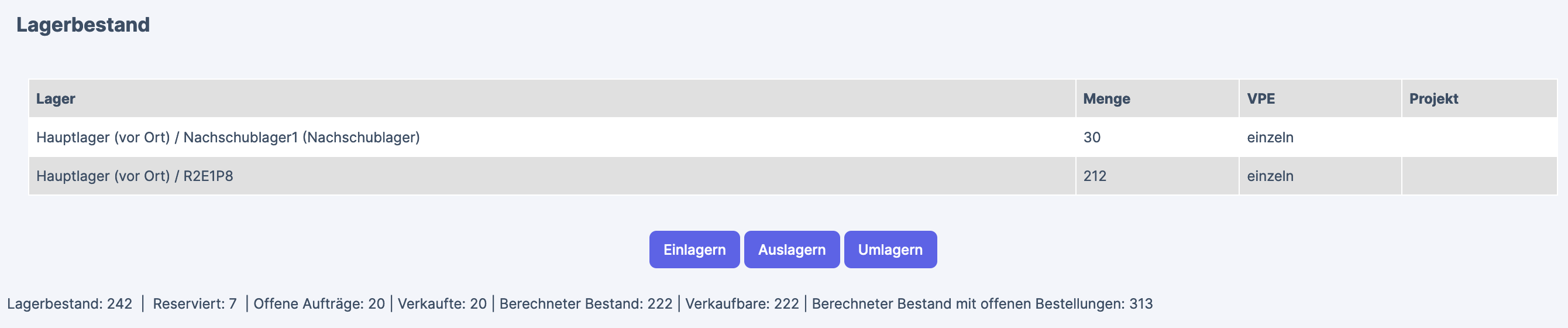Click the Verkaufte: 20 summary value
The image size is (1568, 328).
pos(442,303)
